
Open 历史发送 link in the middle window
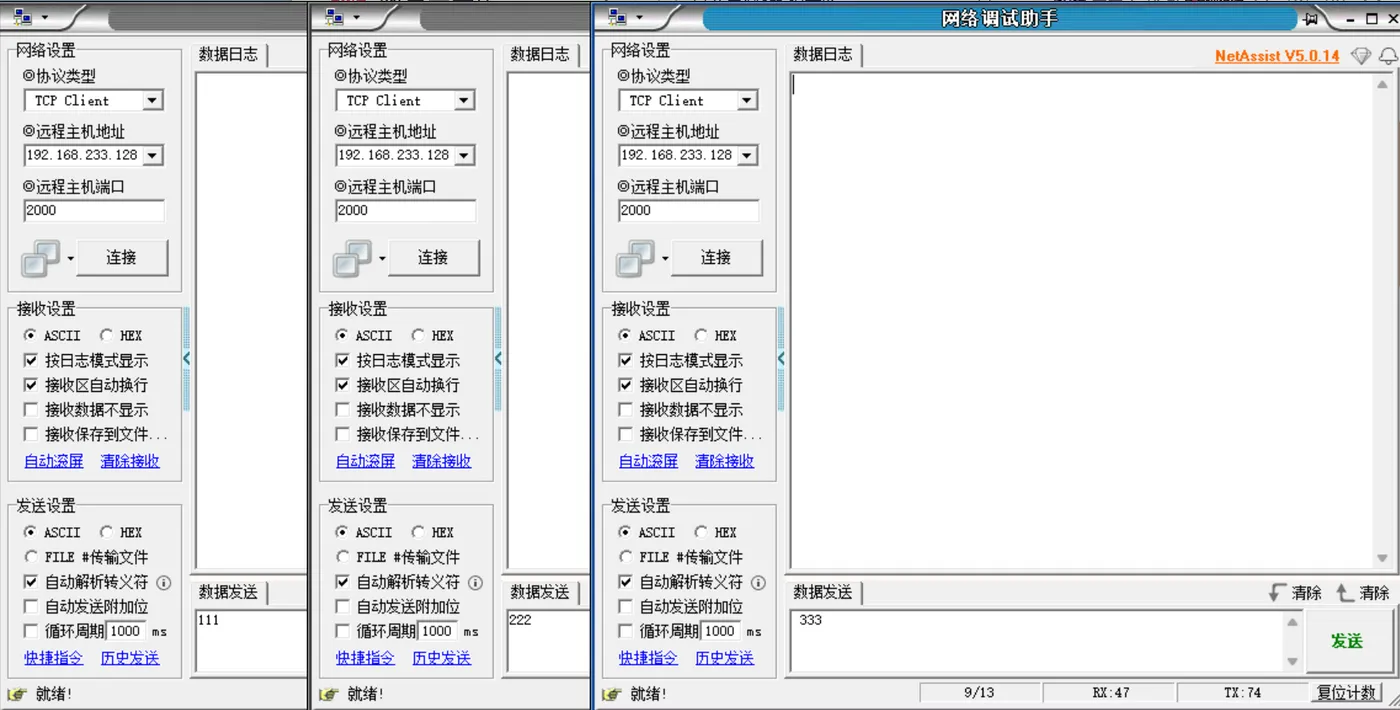(442, 658)
